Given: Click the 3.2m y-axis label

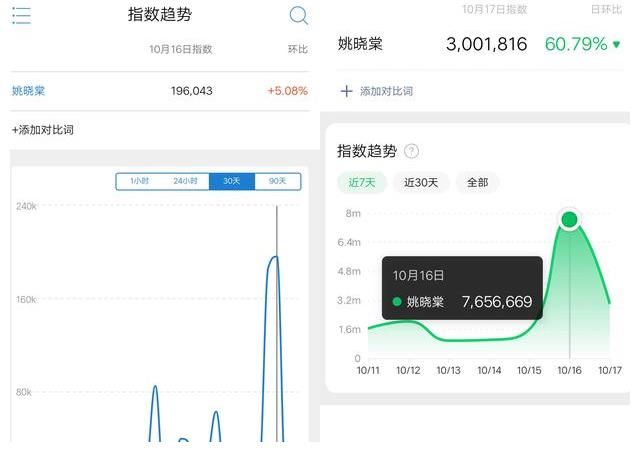Looking at the screenshot, I should [349, 300].
